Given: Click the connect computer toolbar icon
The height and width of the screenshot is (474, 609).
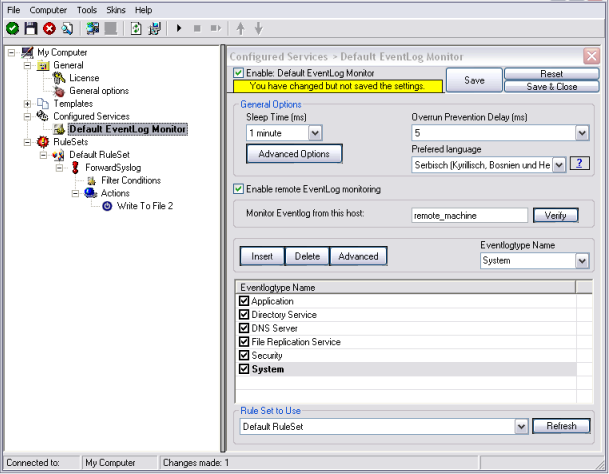Looking at the screenshot, I should point(92,28).
